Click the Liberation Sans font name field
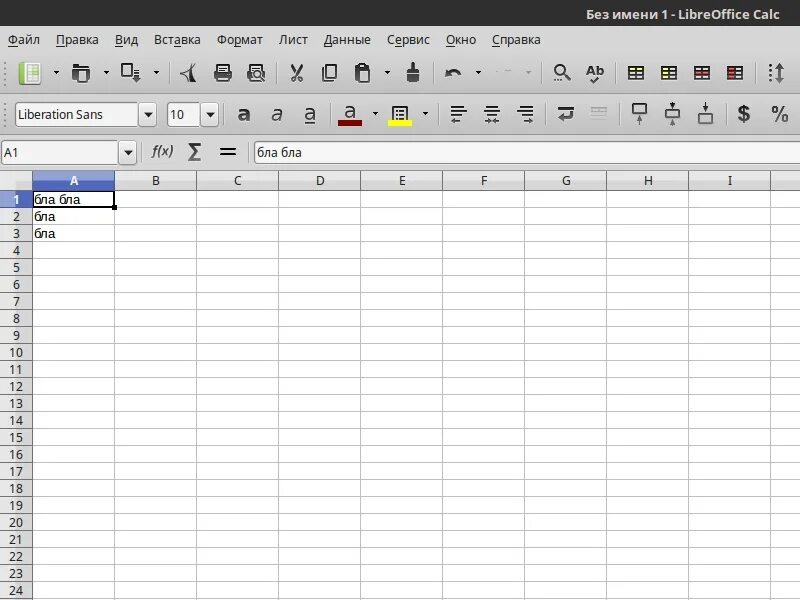The height and width of the screenshot is (600, 800). tap(77, 114)
